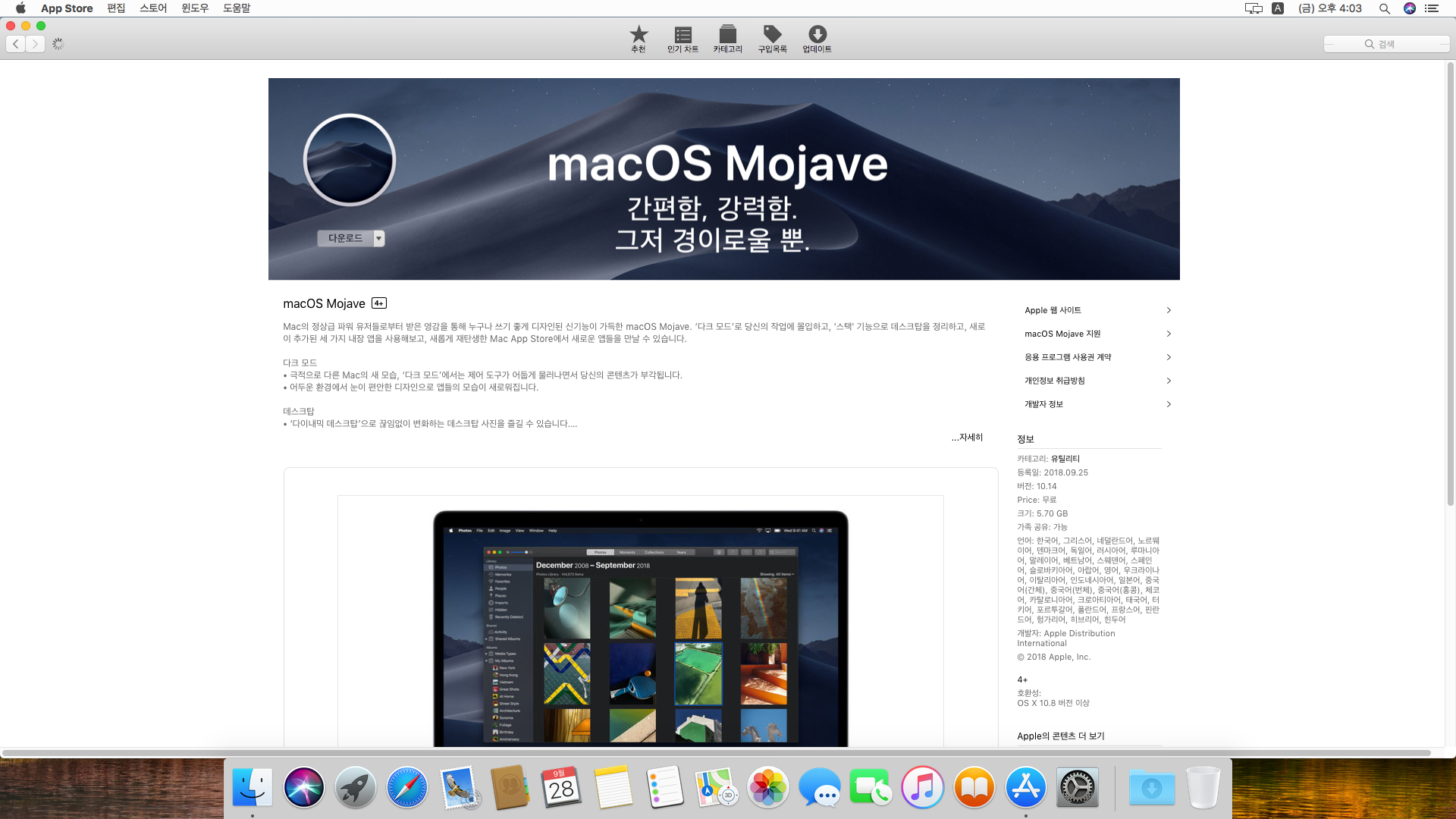The image size is (1456, 819).
Task: Open Messages speech bubble icon
Action: (x=820, y=788)
